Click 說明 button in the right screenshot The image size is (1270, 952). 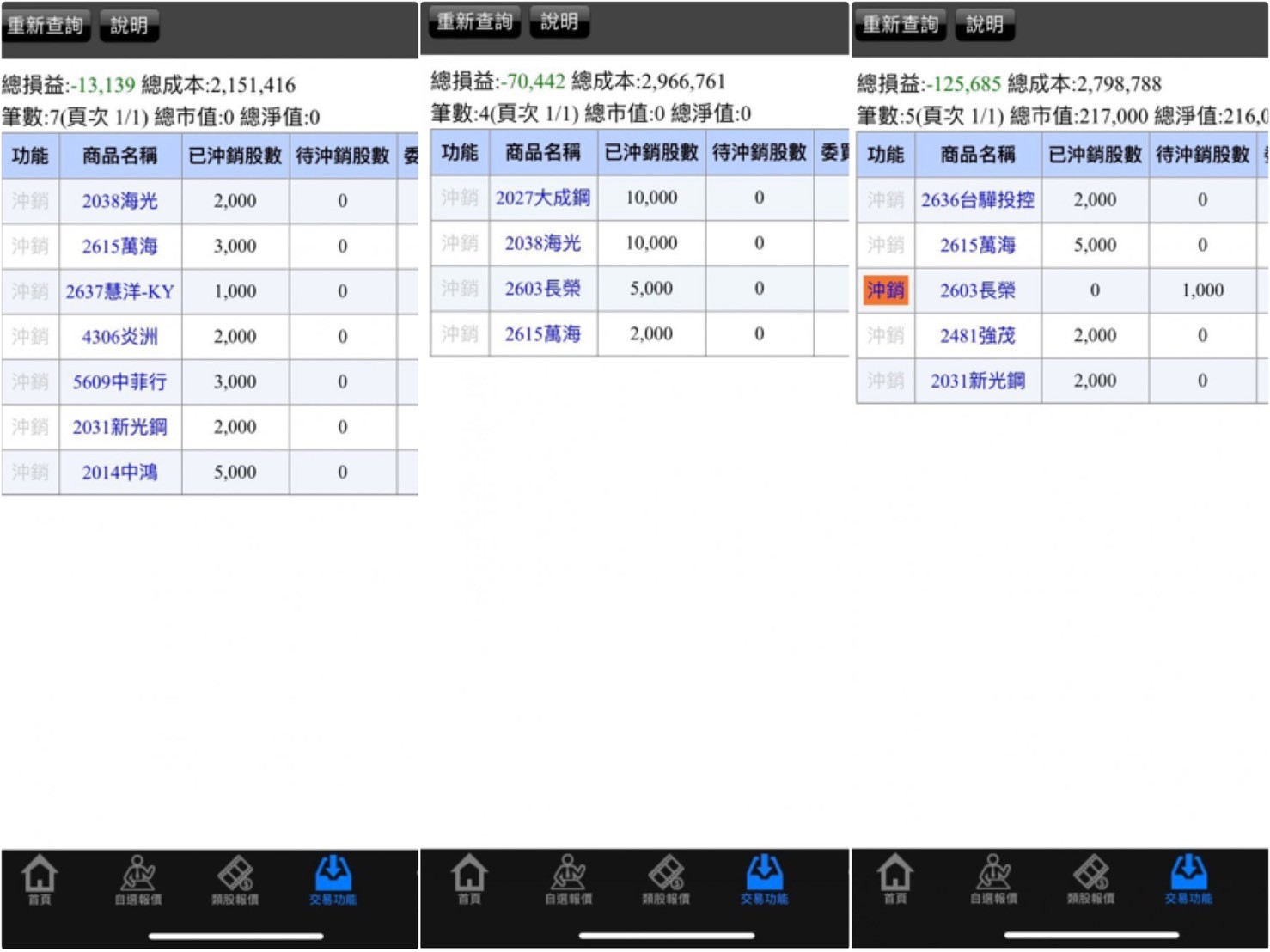[x=985, y=24]
